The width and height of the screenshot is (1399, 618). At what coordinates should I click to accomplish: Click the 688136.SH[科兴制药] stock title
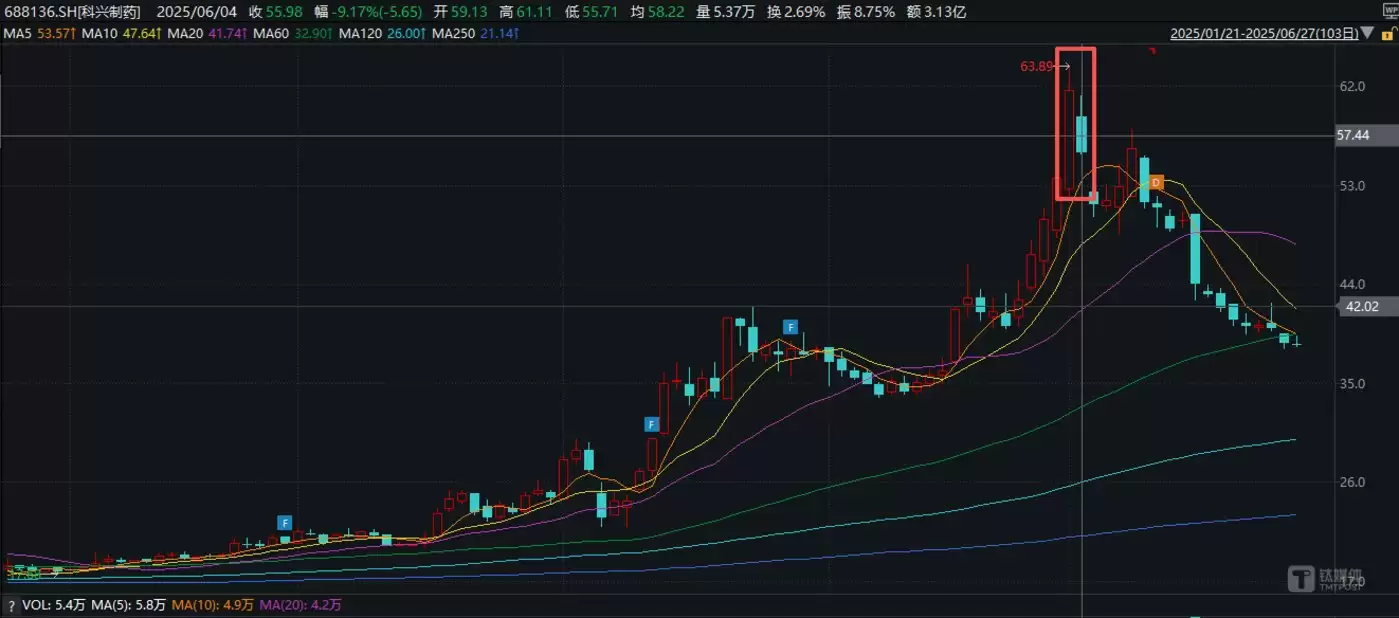coord(74,11)
